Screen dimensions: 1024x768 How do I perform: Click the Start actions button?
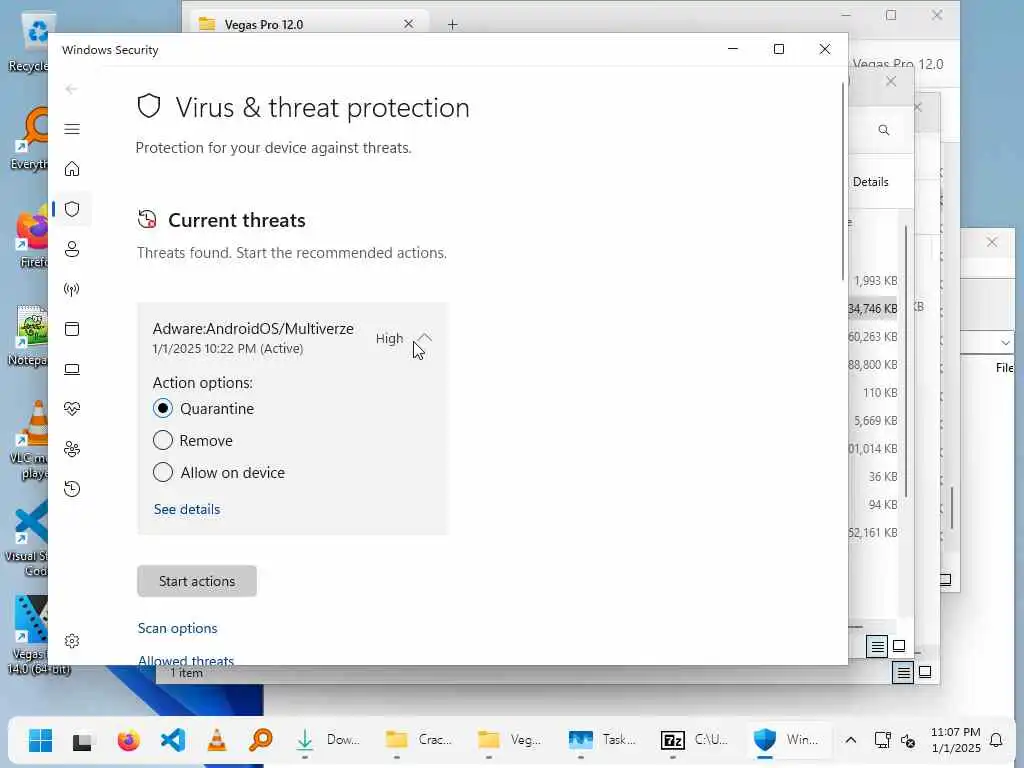click(197, 581)
